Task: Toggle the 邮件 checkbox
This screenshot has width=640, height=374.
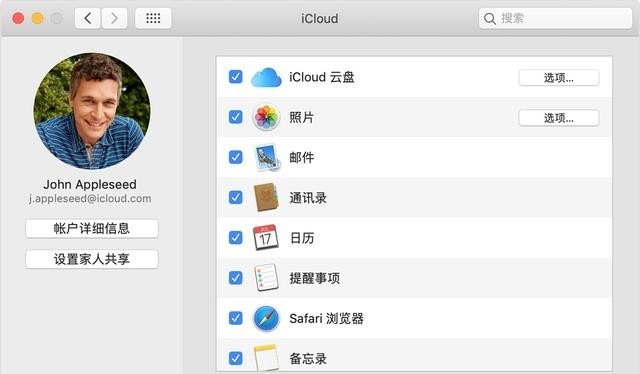Action: coord(236,157)
